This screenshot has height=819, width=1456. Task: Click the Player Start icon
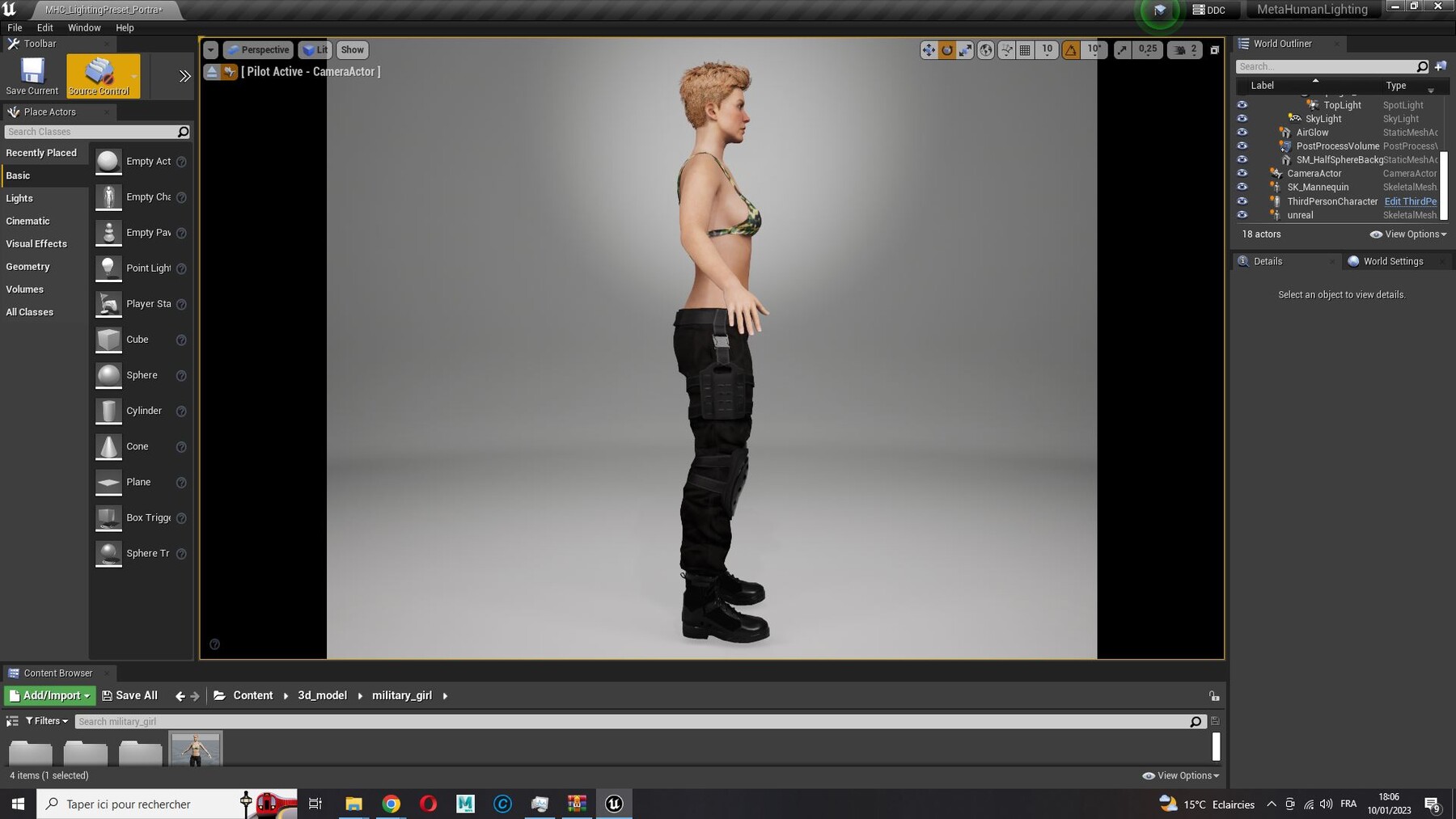point(108,304)
